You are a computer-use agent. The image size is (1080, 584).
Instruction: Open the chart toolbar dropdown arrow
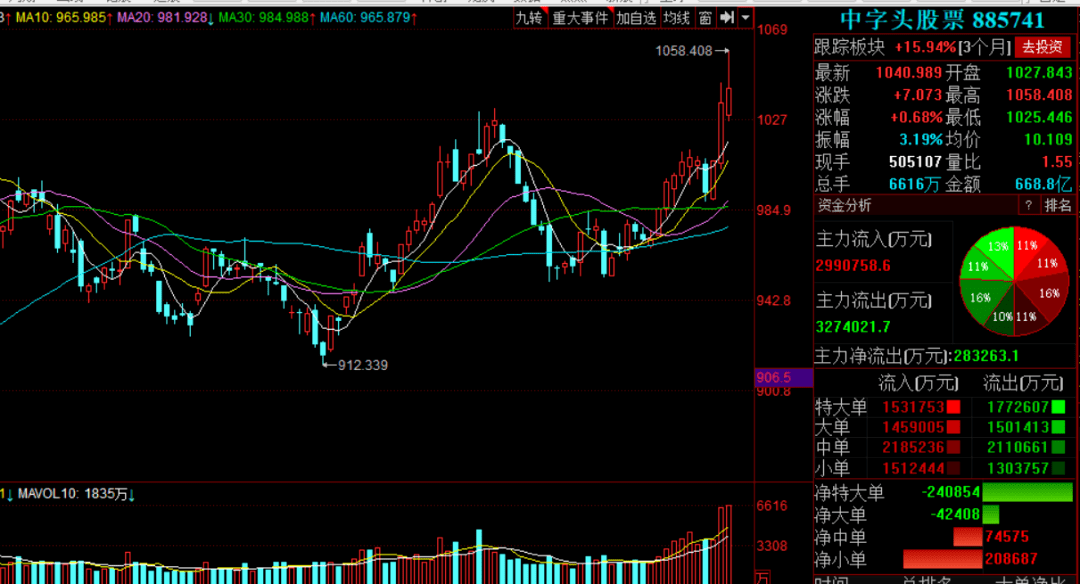coord(746,18)
